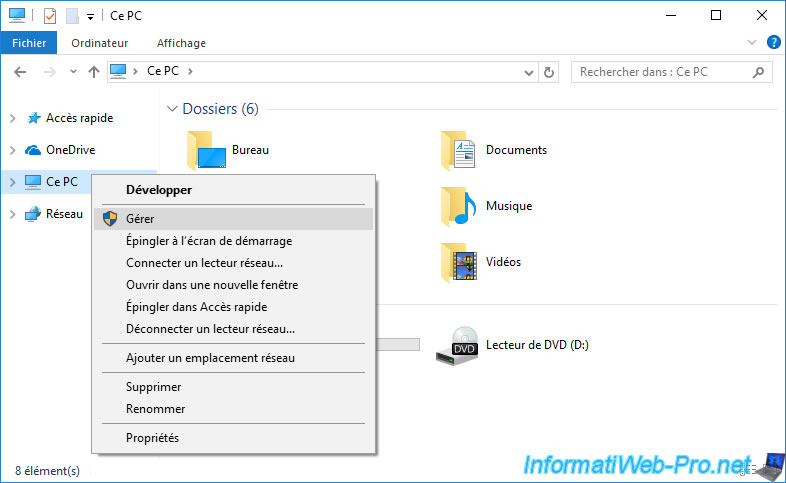Expand the Accès rapide tree node

[x=12, y=118]
